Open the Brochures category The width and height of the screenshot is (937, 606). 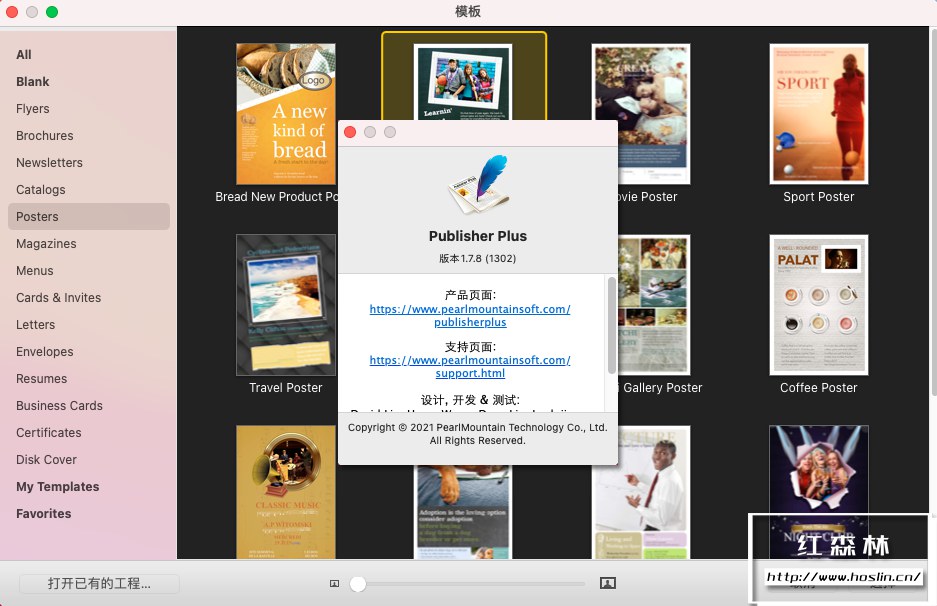tap(45, 136)
